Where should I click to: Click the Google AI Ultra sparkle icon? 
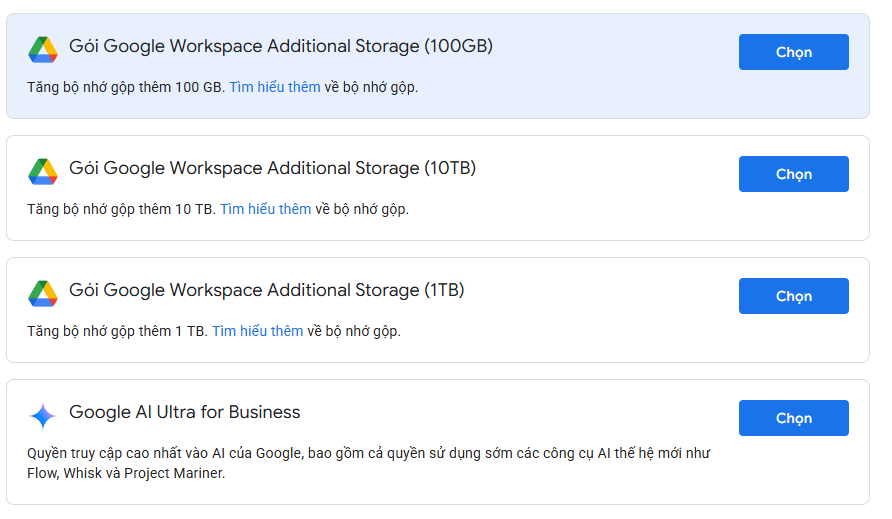[43, 416]
